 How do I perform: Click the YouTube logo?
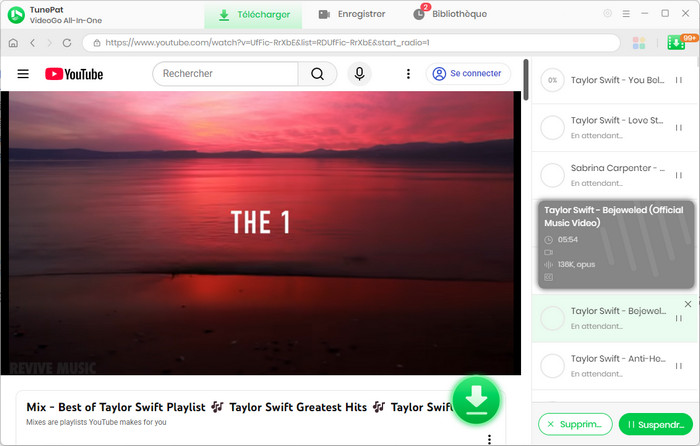[x=74, y=74]
